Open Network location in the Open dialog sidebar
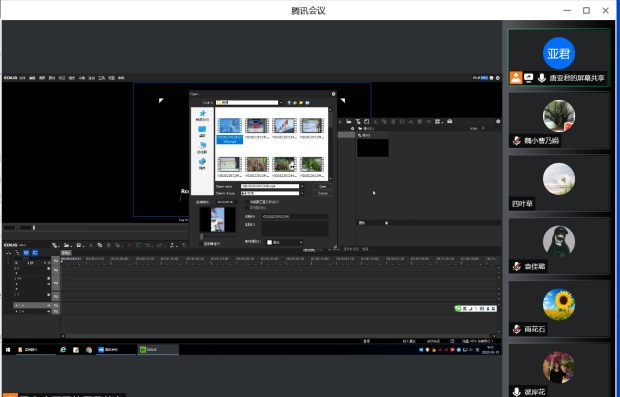620x397 pixels. (x=202, y=163)
